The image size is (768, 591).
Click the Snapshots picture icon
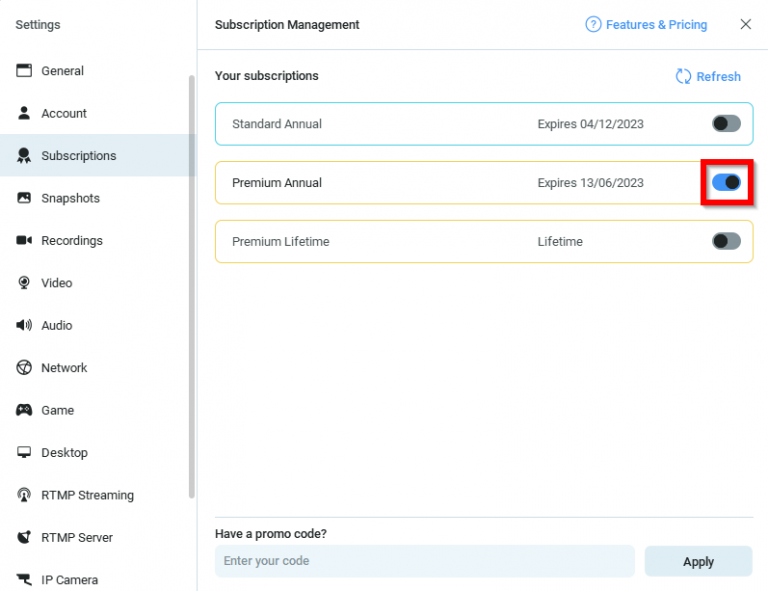24,198
